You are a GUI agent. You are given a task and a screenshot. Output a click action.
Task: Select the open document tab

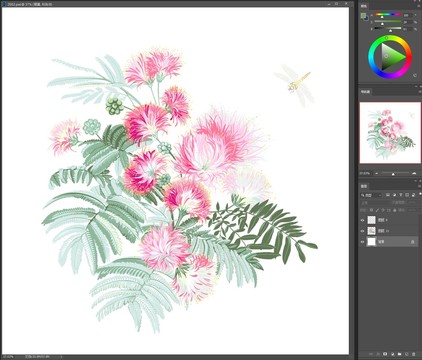click(x=28, y=4)
